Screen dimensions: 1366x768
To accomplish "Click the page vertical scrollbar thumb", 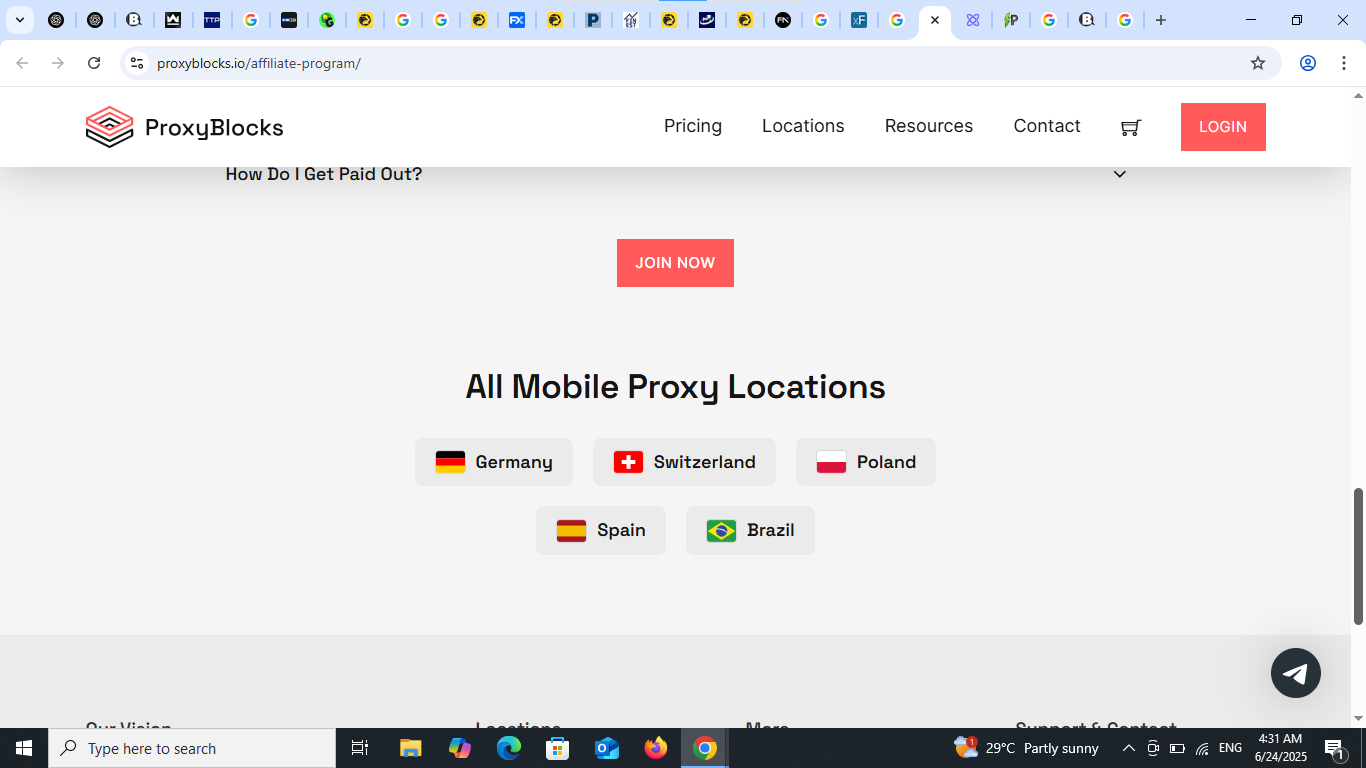I will 1358,557.
